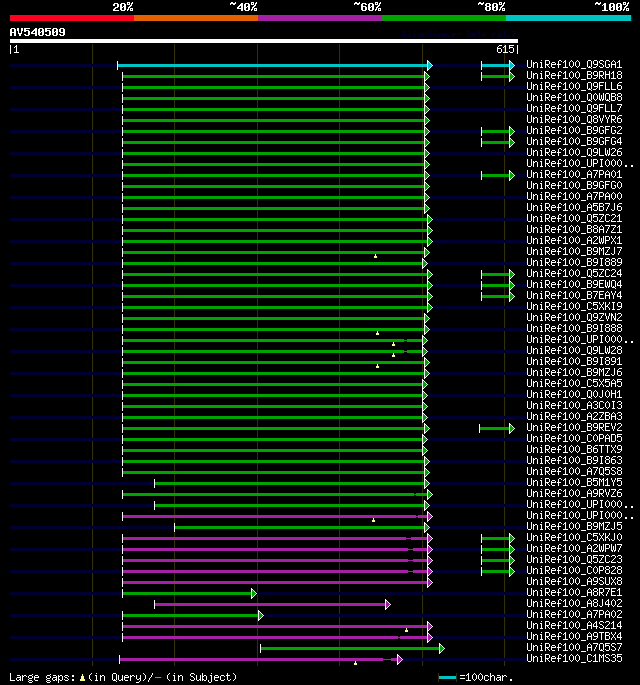Open hit UniRef100_Q9FLL6
Image resolution: width=640 pixels, height=685 pixels.
574,86
